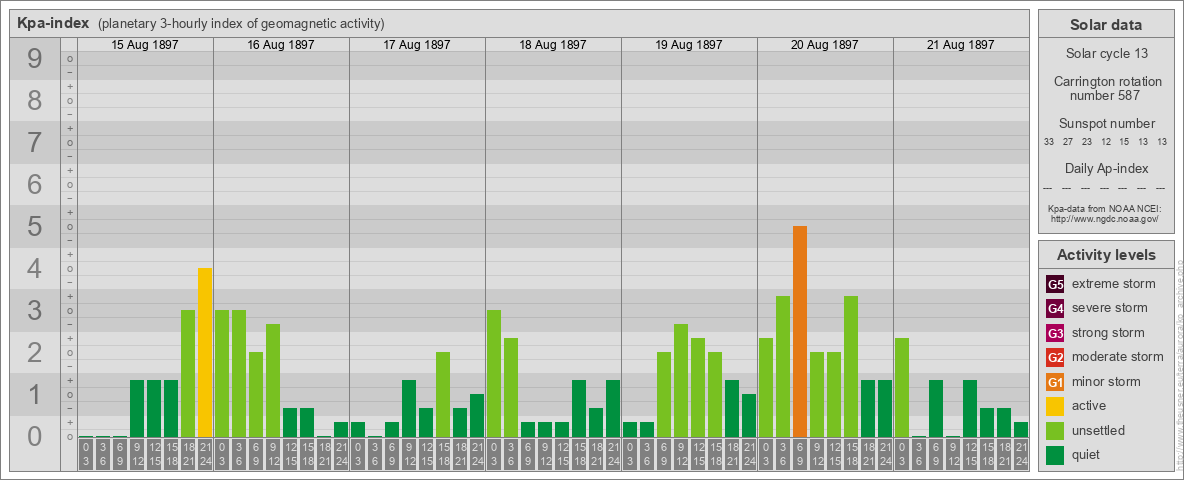Open the ngdc.noaa.gov data source link
Image resolution: width=1184 pixels, height=480 pixels.
pyautogui.click(x=1104, y=218)
